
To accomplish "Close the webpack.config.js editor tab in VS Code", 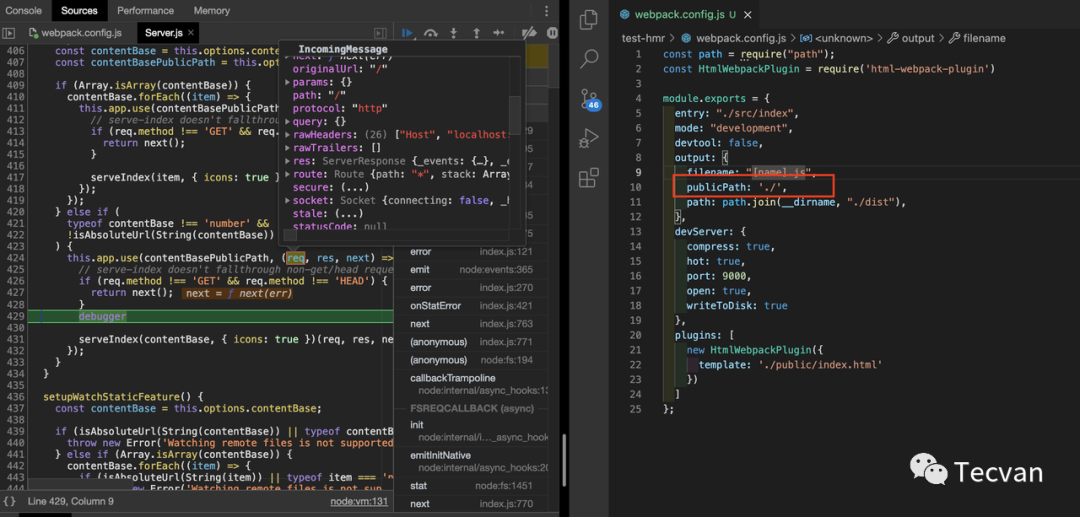I will (x=749, y=14).
